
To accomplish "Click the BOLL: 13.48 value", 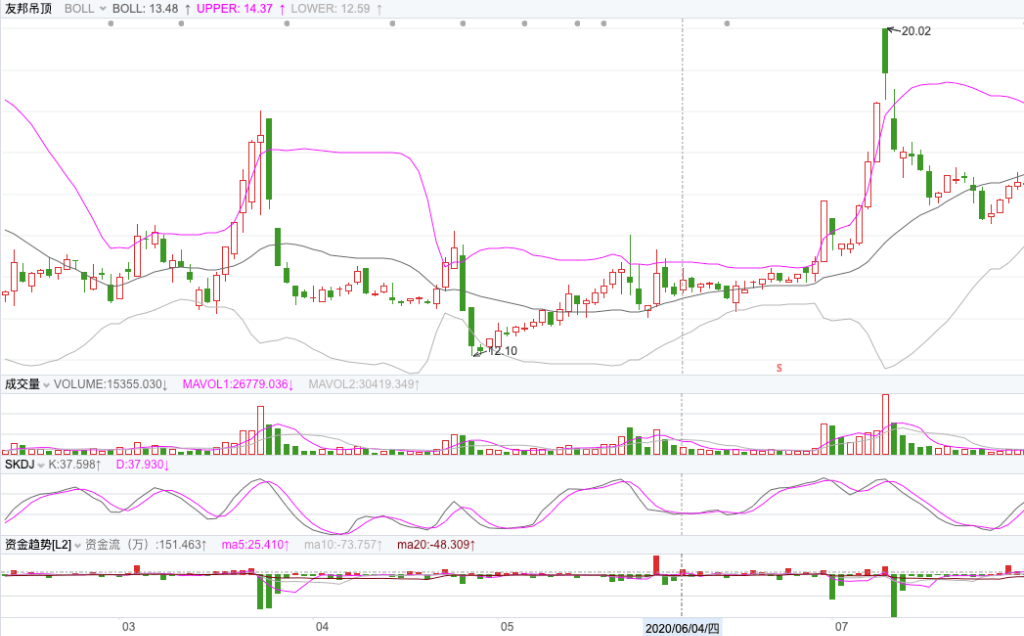I will [145, 8].
